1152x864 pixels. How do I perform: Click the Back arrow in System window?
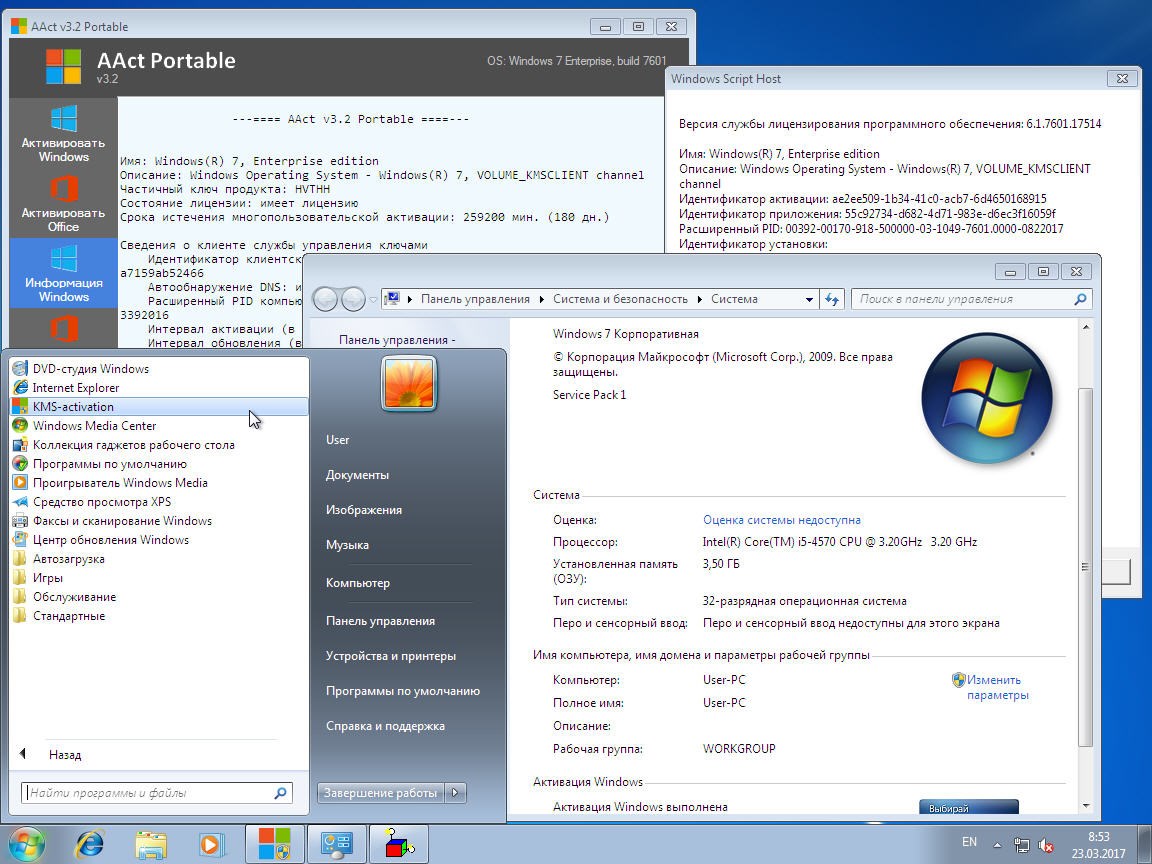click(325, 299)
